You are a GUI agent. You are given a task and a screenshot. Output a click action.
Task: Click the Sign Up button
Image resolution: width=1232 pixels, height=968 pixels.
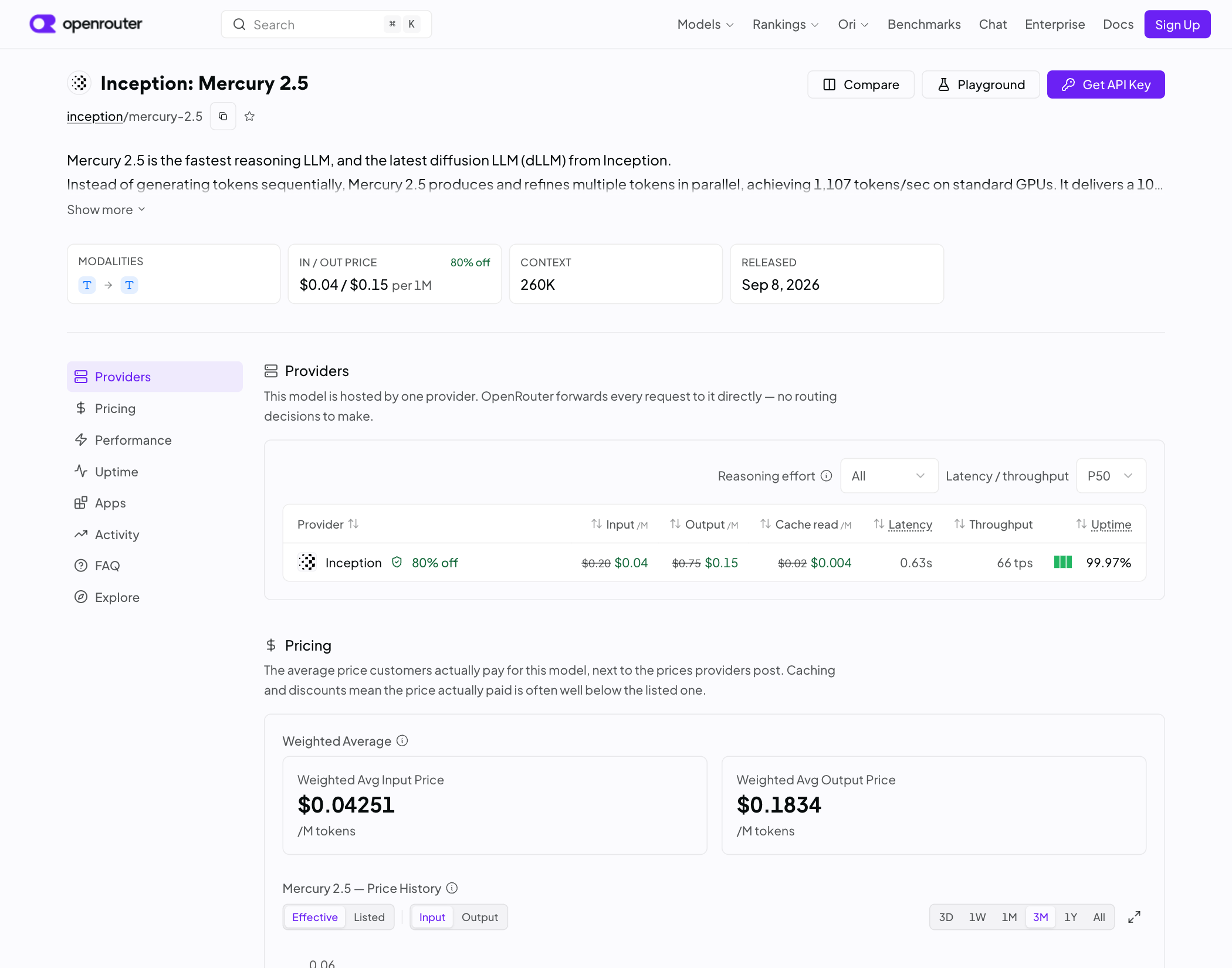pos(1177,24)
